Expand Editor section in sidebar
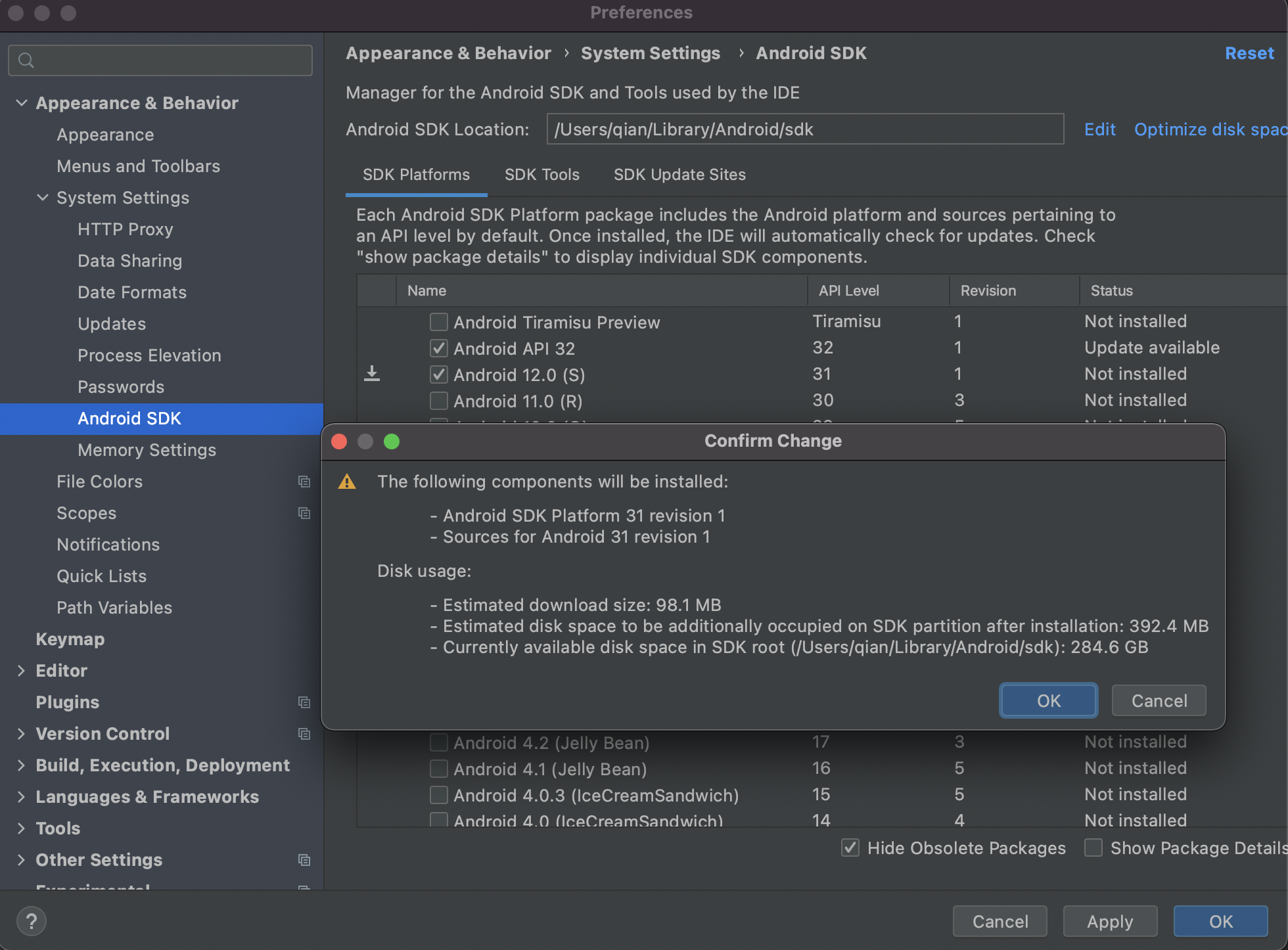This screenshot has height=950, width=1288. point(20,670)
